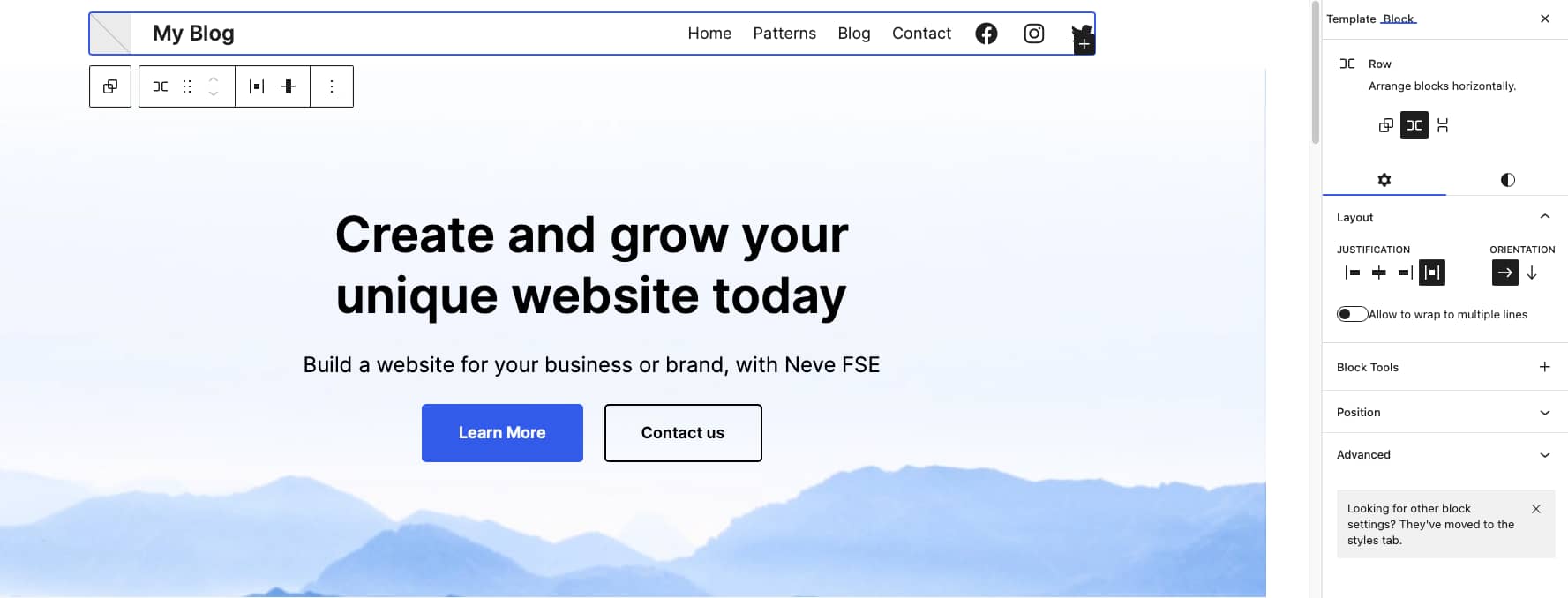The height and width of the screenshot is (598, 1568).
Task: Select parent block button in toolbar
Action: (110, 86)
